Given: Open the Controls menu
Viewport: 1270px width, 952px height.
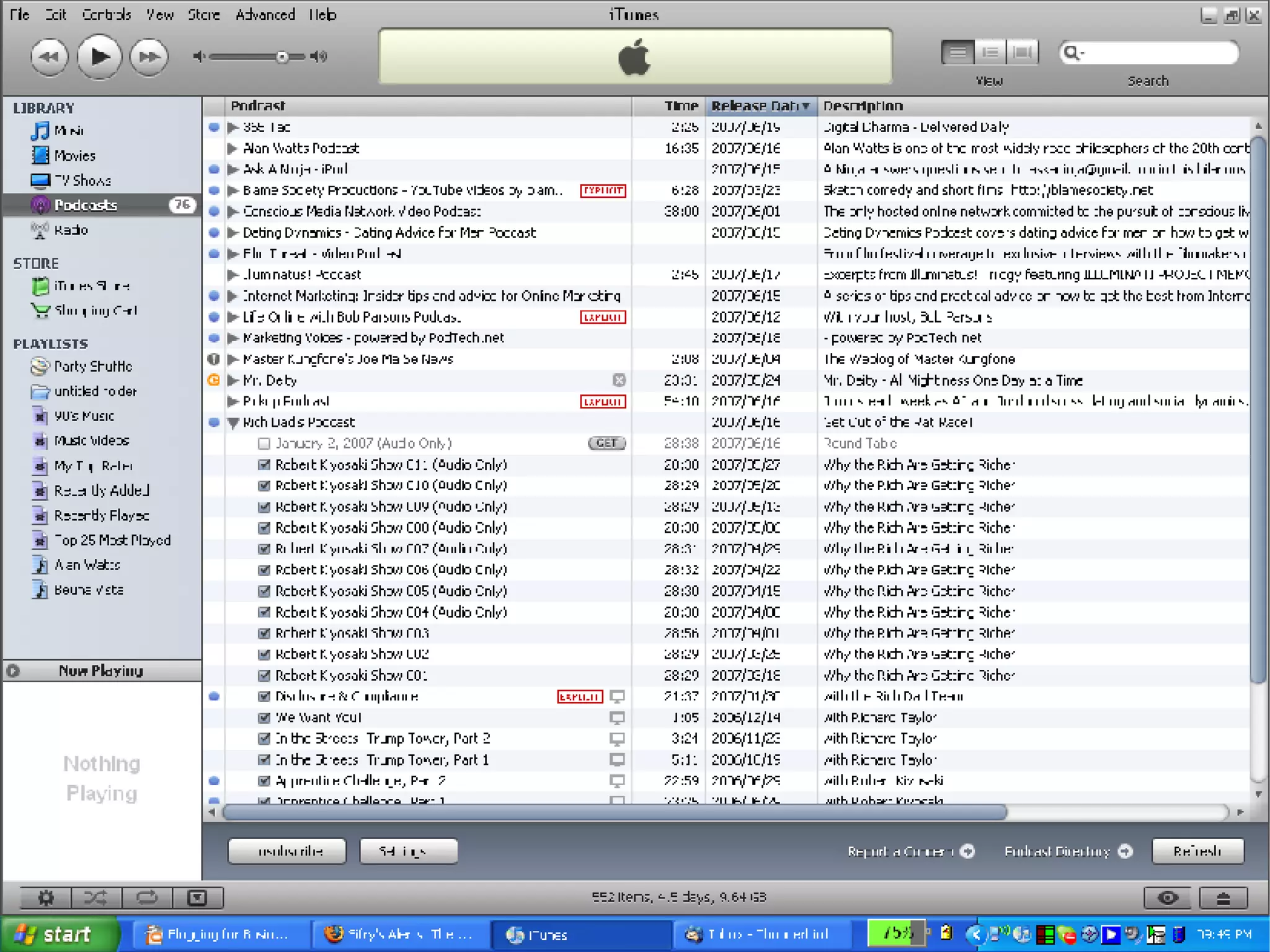Looking at the screenshot, I should 106,14.
